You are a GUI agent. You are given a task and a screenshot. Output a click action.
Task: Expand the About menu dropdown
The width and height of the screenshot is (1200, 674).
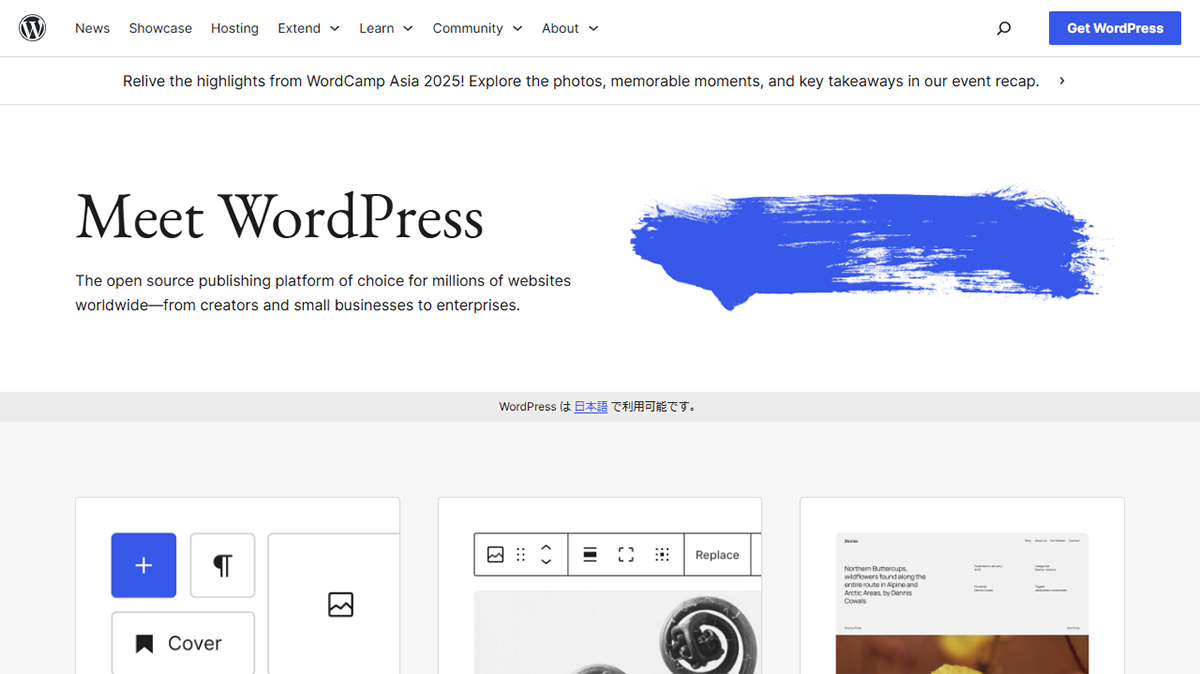(570, 28)
